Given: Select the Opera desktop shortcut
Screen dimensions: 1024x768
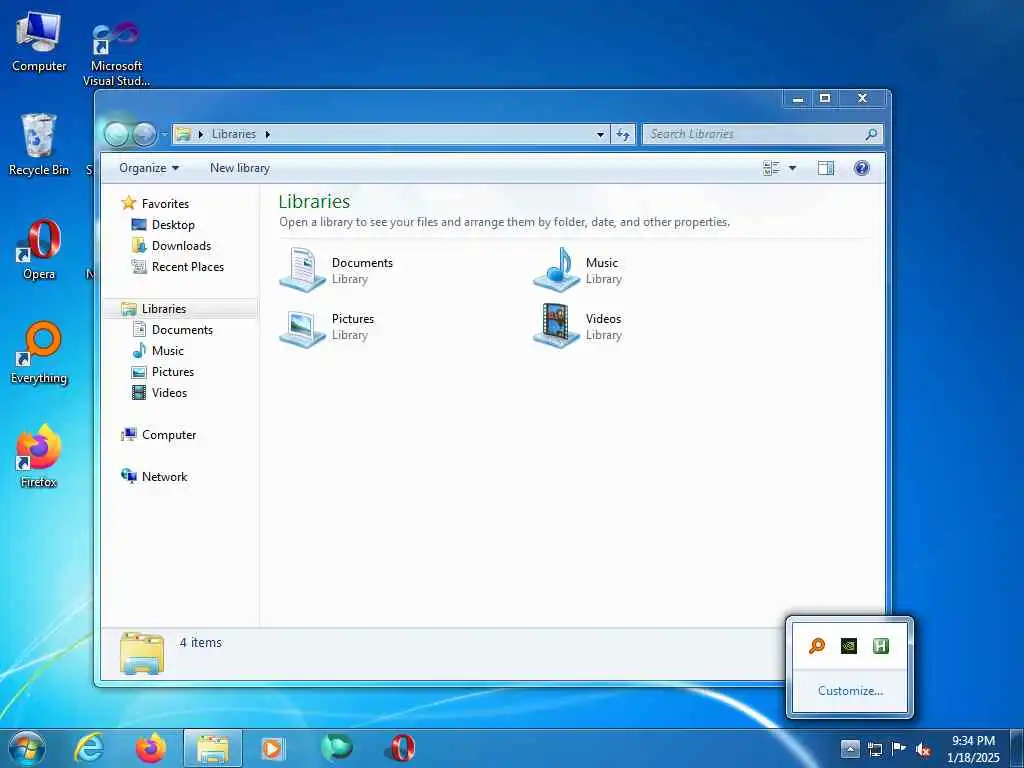Looking at the screenshot, I should click(x=39, y=250).
